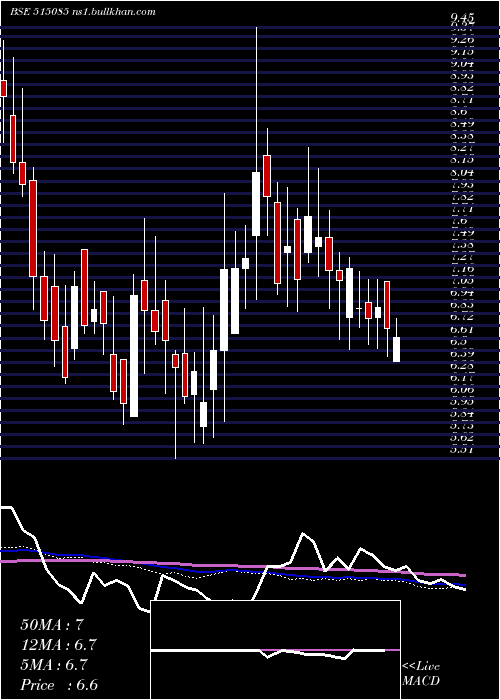500x700 pixels.
Task: Click the 7.16 price axis label
Action: click(463, 269)
